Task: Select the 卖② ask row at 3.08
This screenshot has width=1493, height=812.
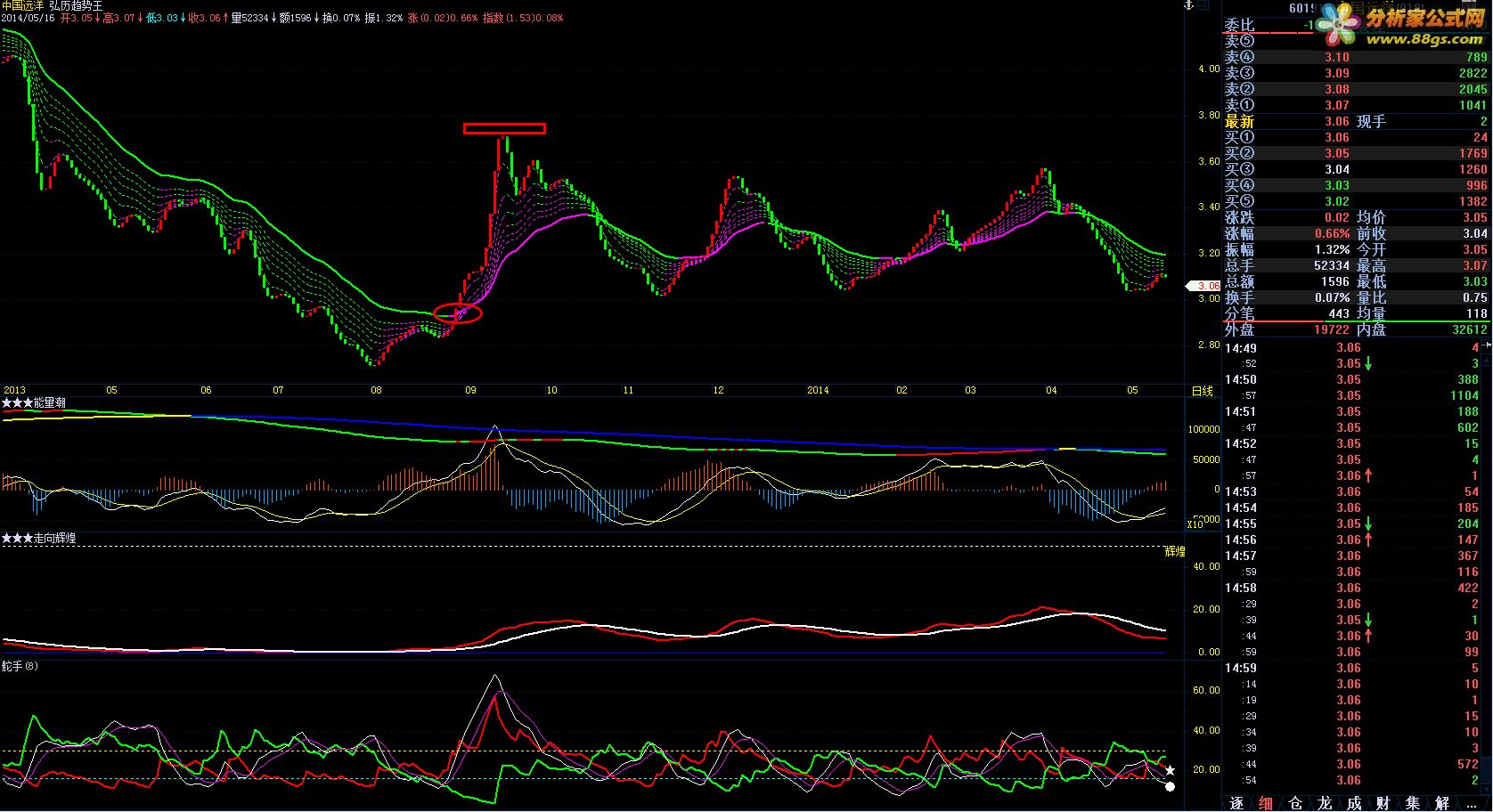Action: (x=1356, y=89)
